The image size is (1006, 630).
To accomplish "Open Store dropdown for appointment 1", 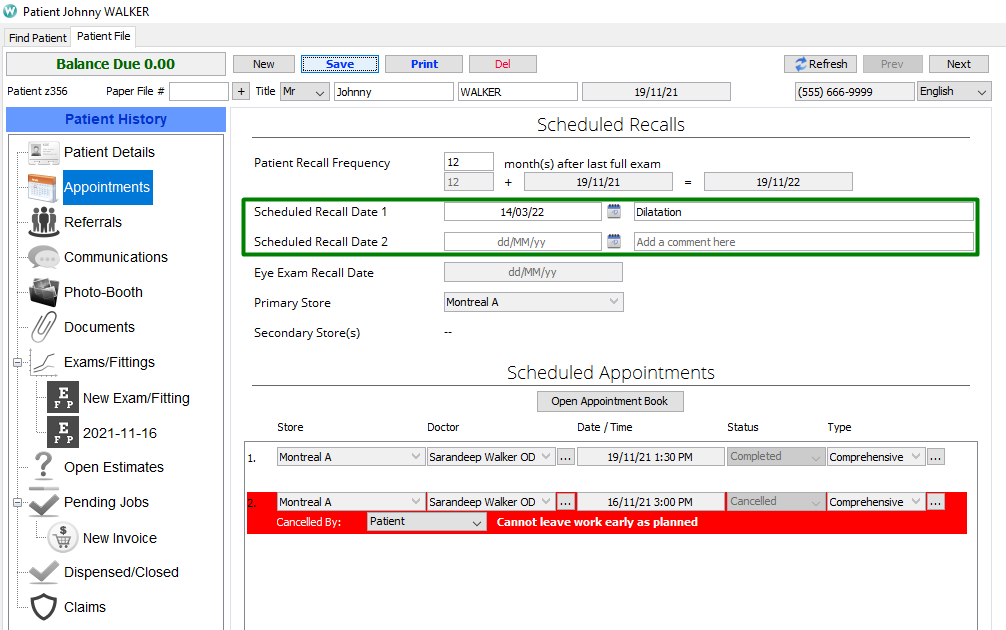I will click(350, 457).
